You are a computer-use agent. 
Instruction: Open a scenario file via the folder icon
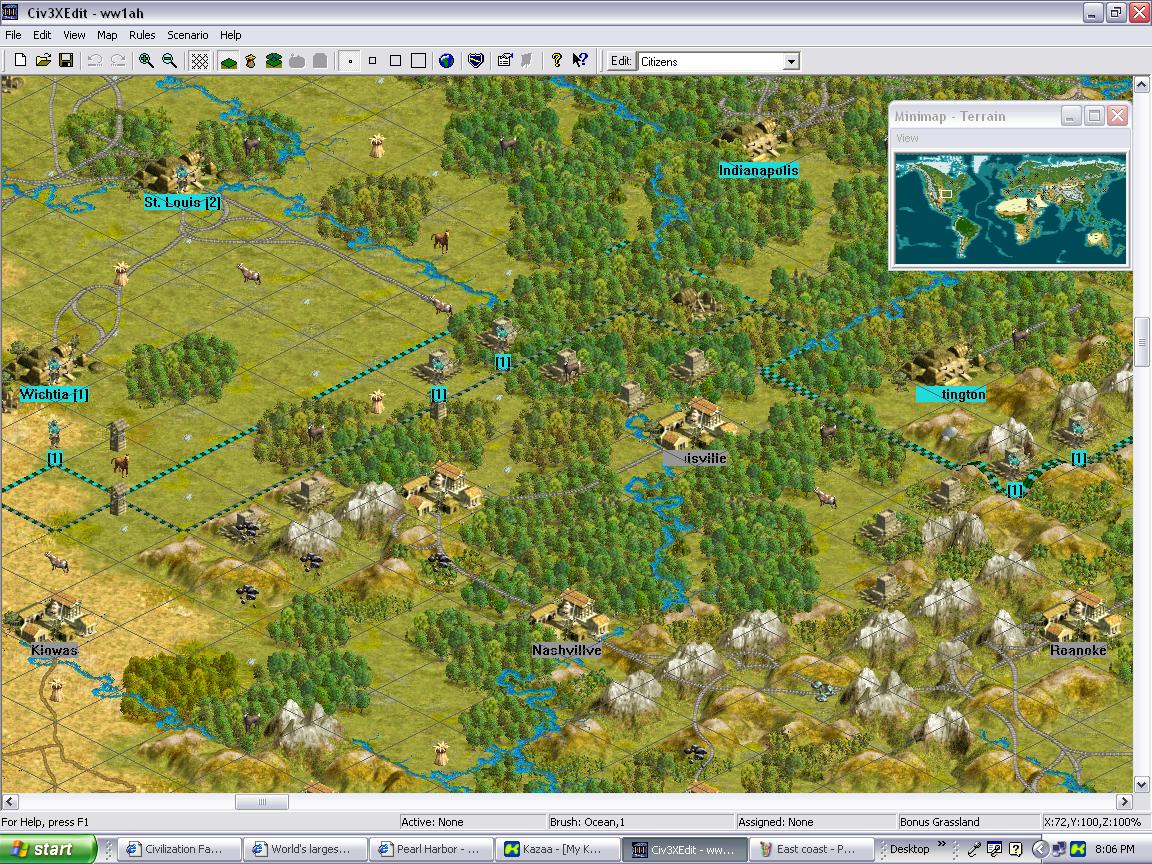point(43,61)
